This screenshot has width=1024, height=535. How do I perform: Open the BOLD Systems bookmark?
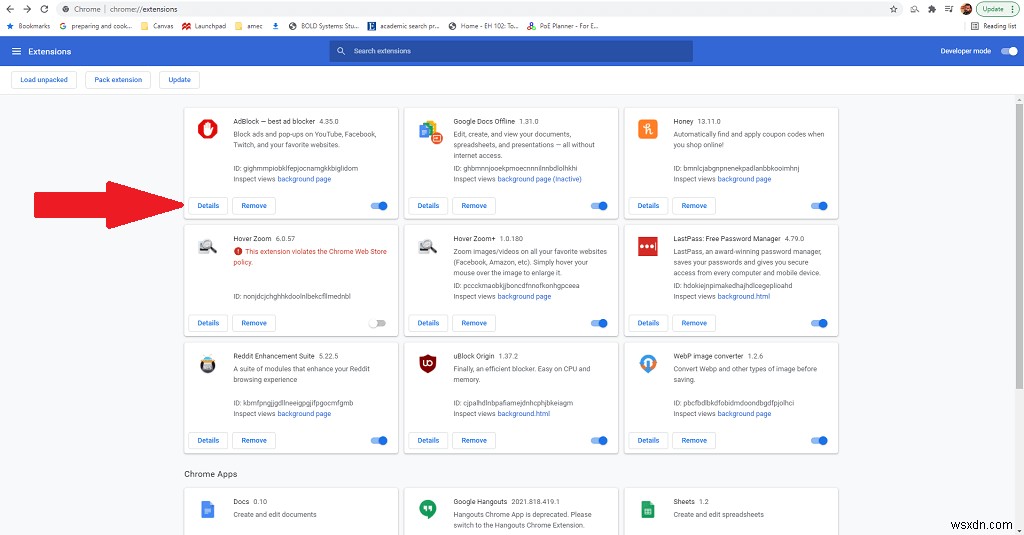click(x=324, y=26)
